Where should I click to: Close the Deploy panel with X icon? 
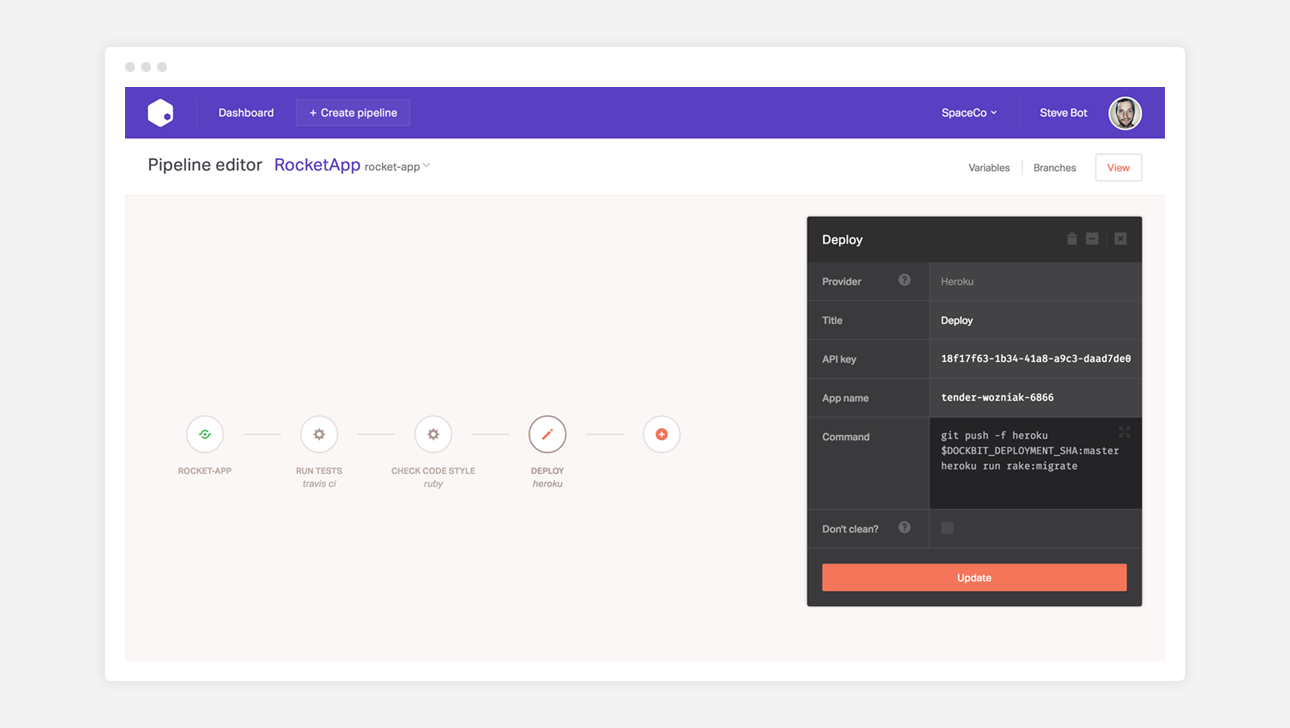[x=1120, y=239]
